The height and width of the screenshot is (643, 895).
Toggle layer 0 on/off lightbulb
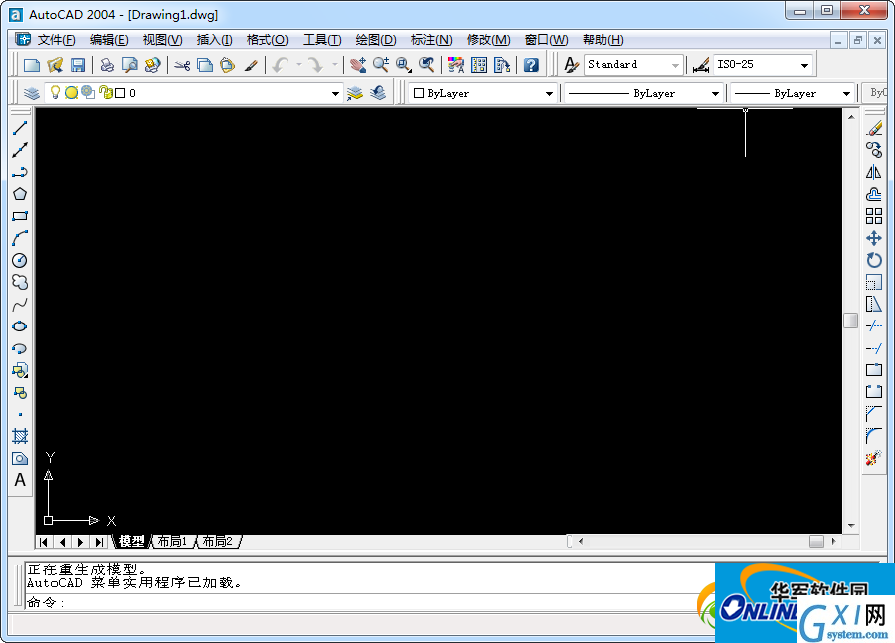click(55, 92)
